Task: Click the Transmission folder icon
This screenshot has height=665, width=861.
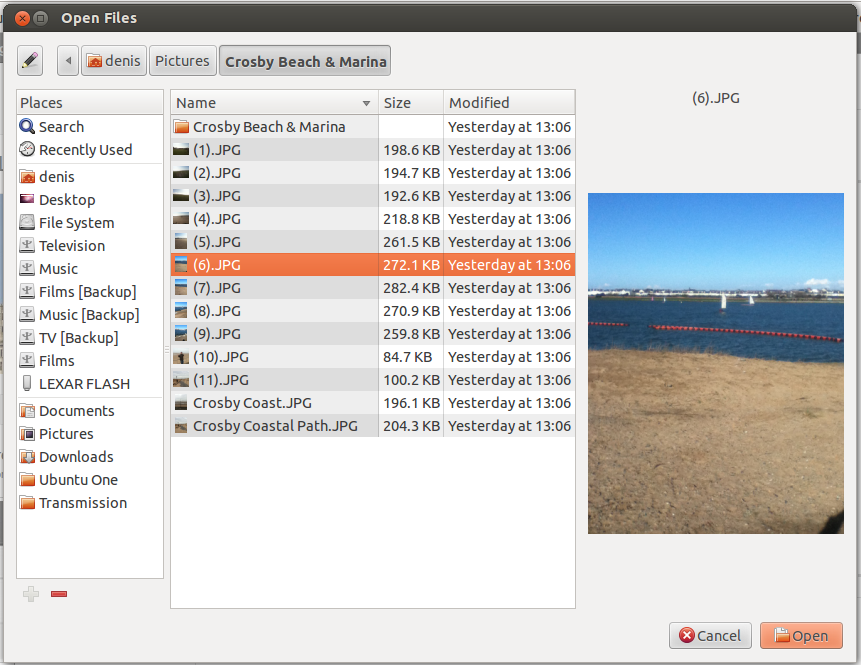Action: click(x=27, y=503)
